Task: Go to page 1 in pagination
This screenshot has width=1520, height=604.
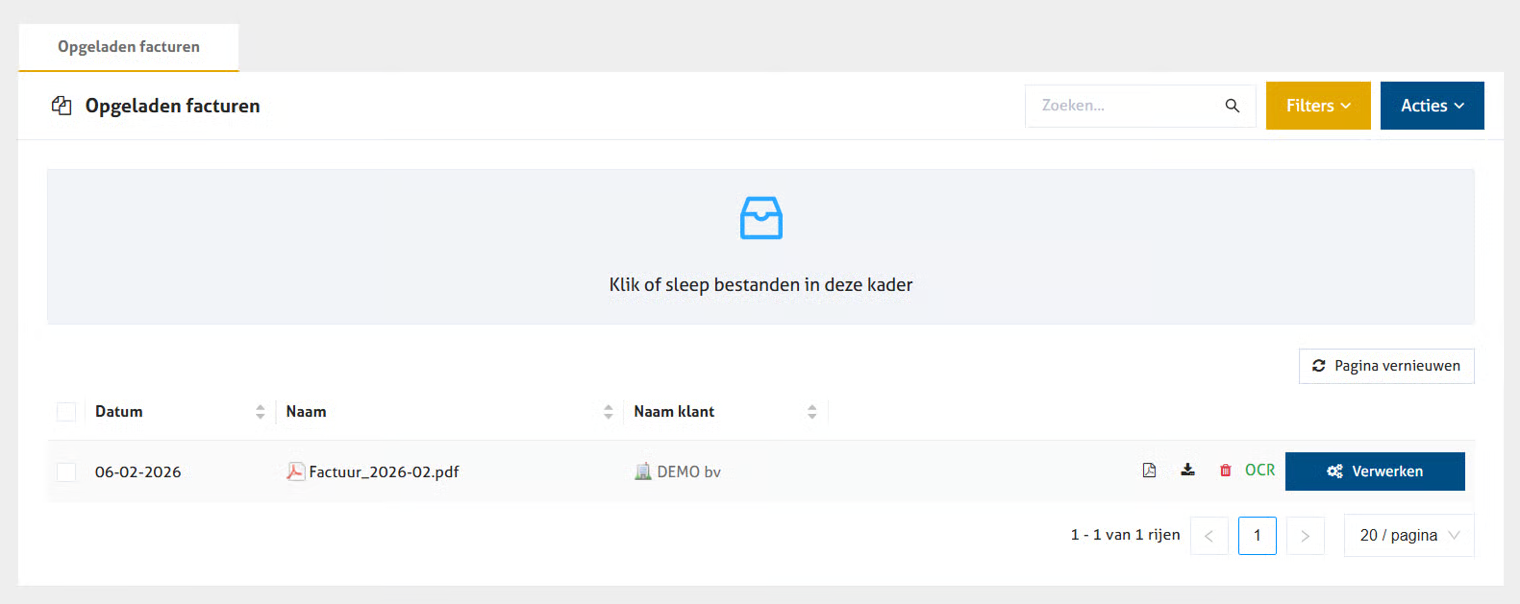Action: coord(1257,536)
